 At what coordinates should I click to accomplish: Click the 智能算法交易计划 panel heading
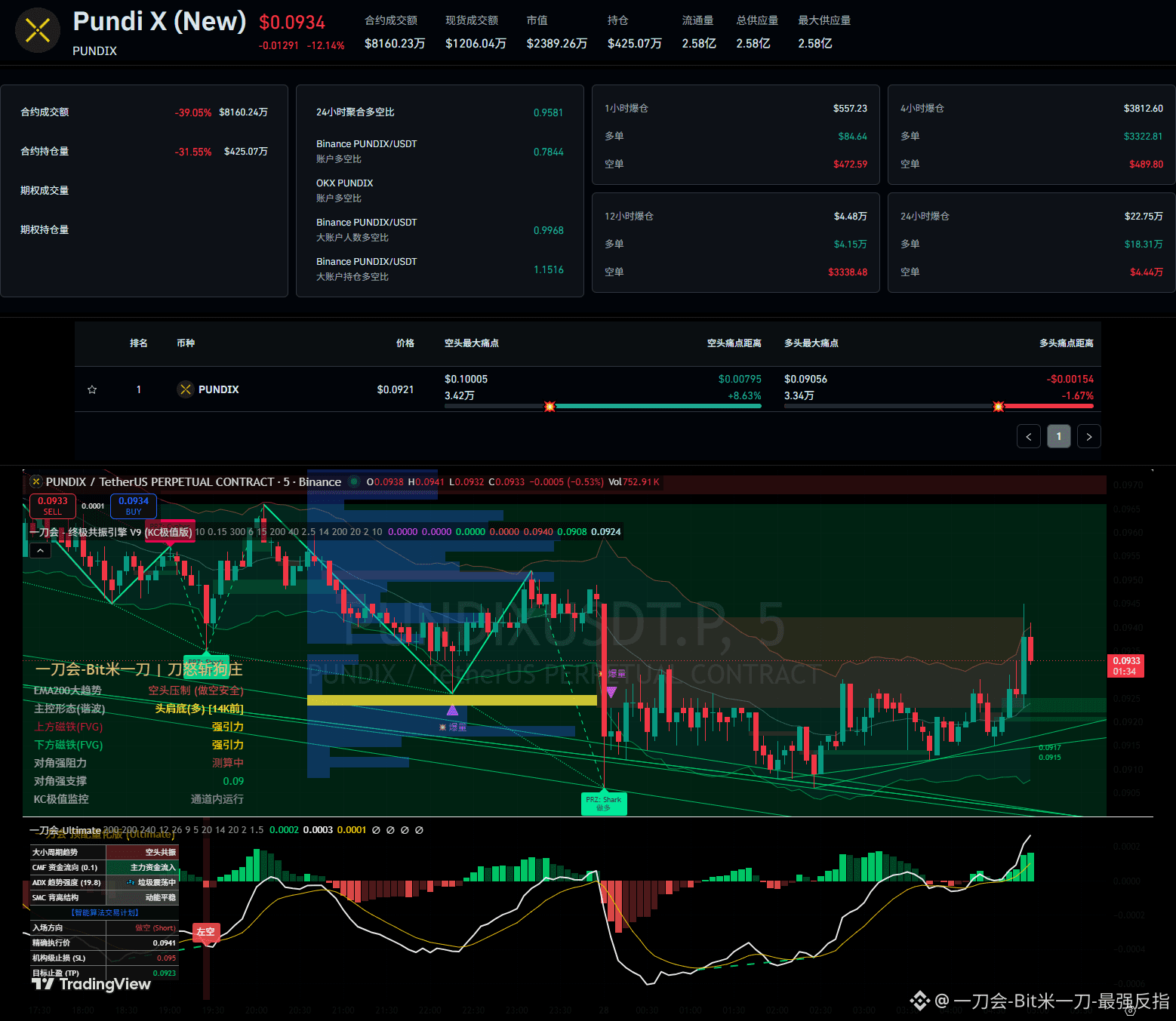[x=105, y=912]
